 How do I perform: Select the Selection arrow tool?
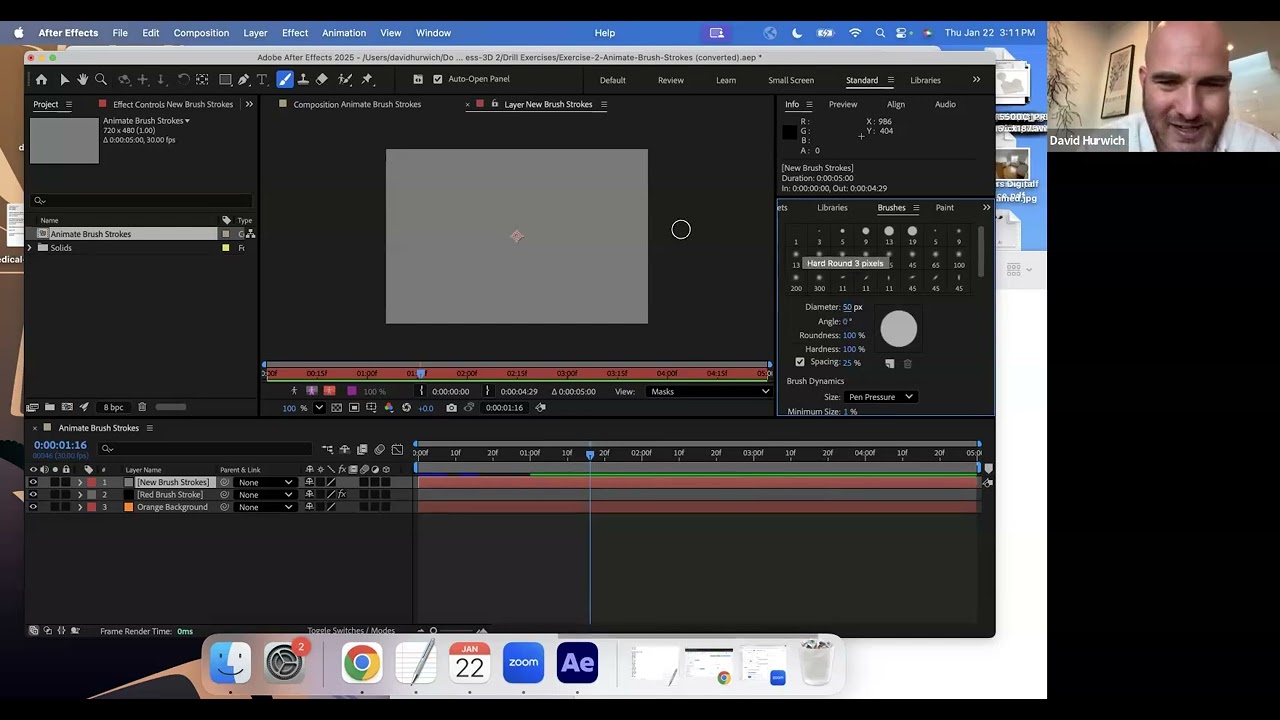click(x=64, y=79)
